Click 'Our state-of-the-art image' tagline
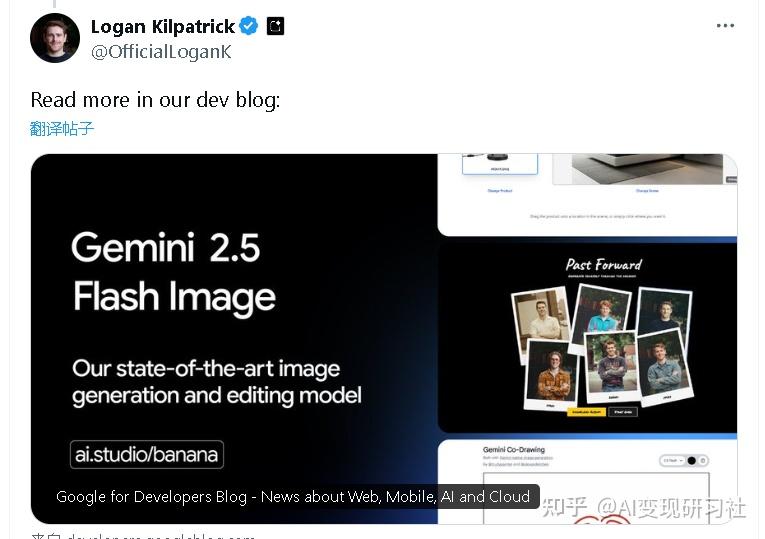This screenshot has width=765, height=539. [206, 368]
